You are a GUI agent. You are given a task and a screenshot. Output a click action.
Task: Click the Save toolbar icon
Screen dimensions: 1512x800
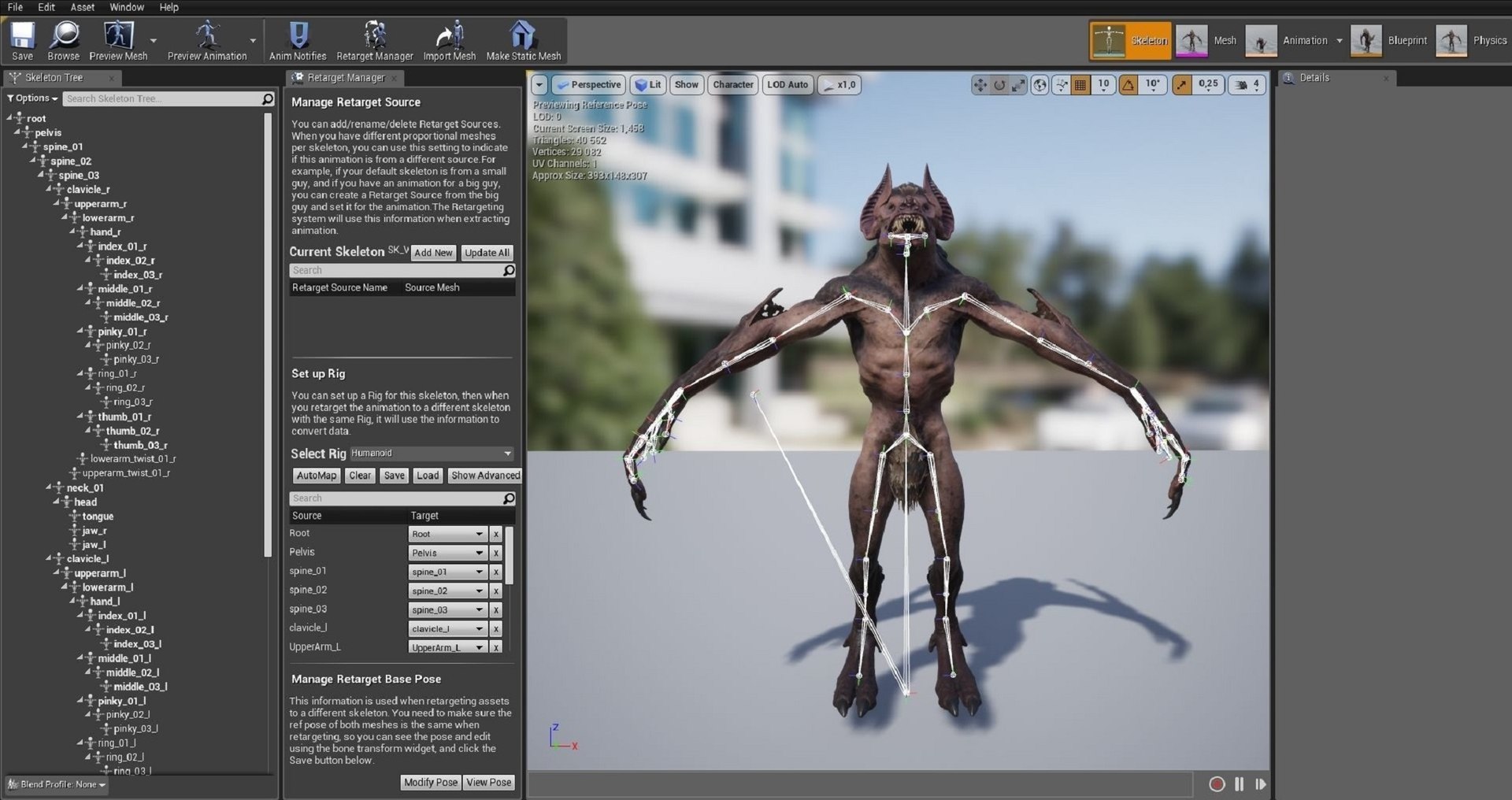pyautogui.click(x=22, y=41)
